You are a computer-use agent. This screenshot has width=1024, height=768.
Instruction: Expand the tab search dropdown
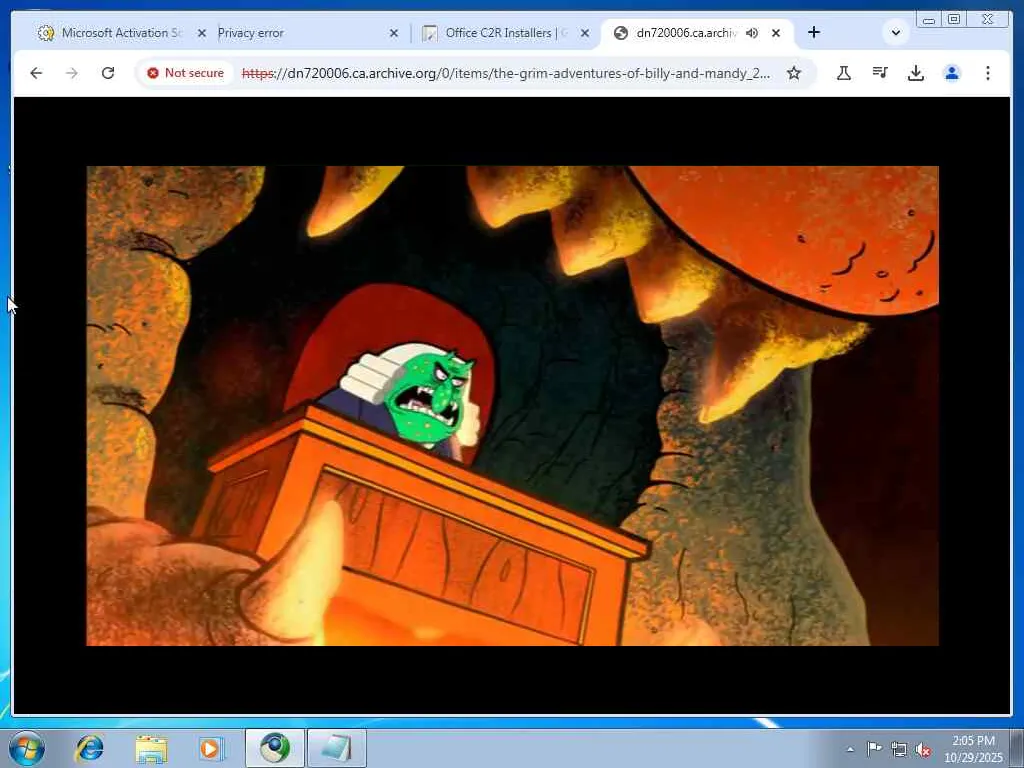coord(896,33)
